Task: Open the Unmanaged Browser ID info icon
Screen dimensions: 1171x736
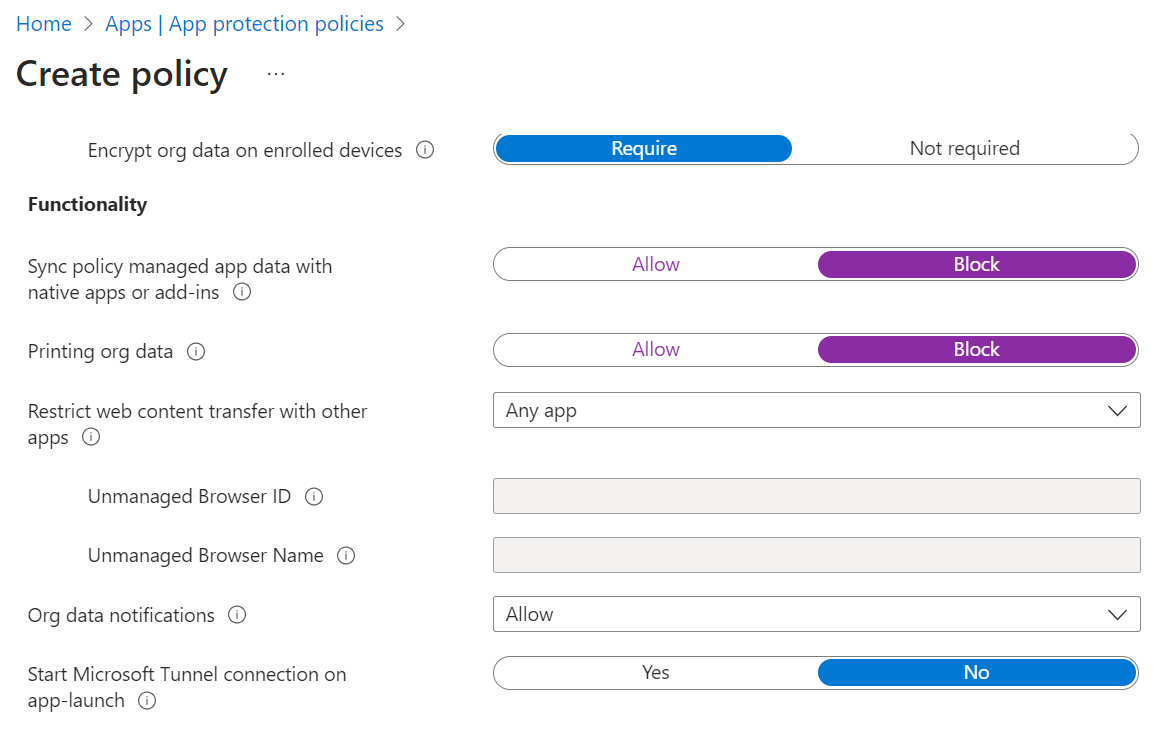Action: click(x=314, y=496)
